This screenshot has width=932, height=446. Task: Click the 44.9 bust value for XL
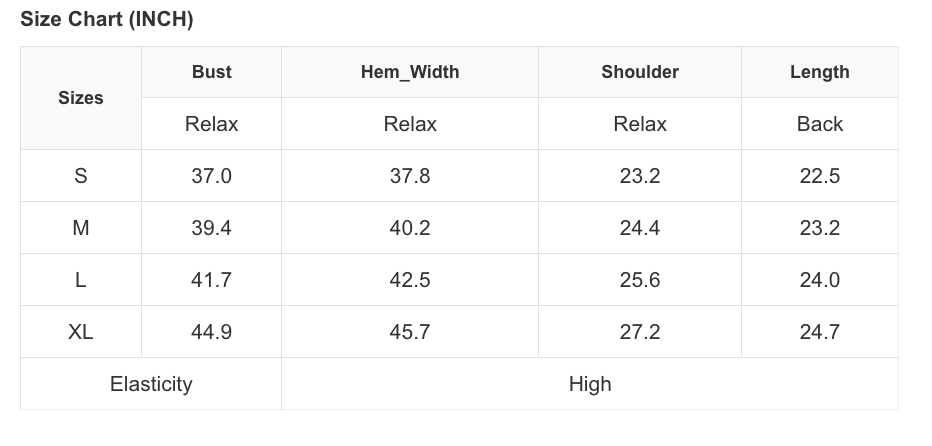(212, 332)
